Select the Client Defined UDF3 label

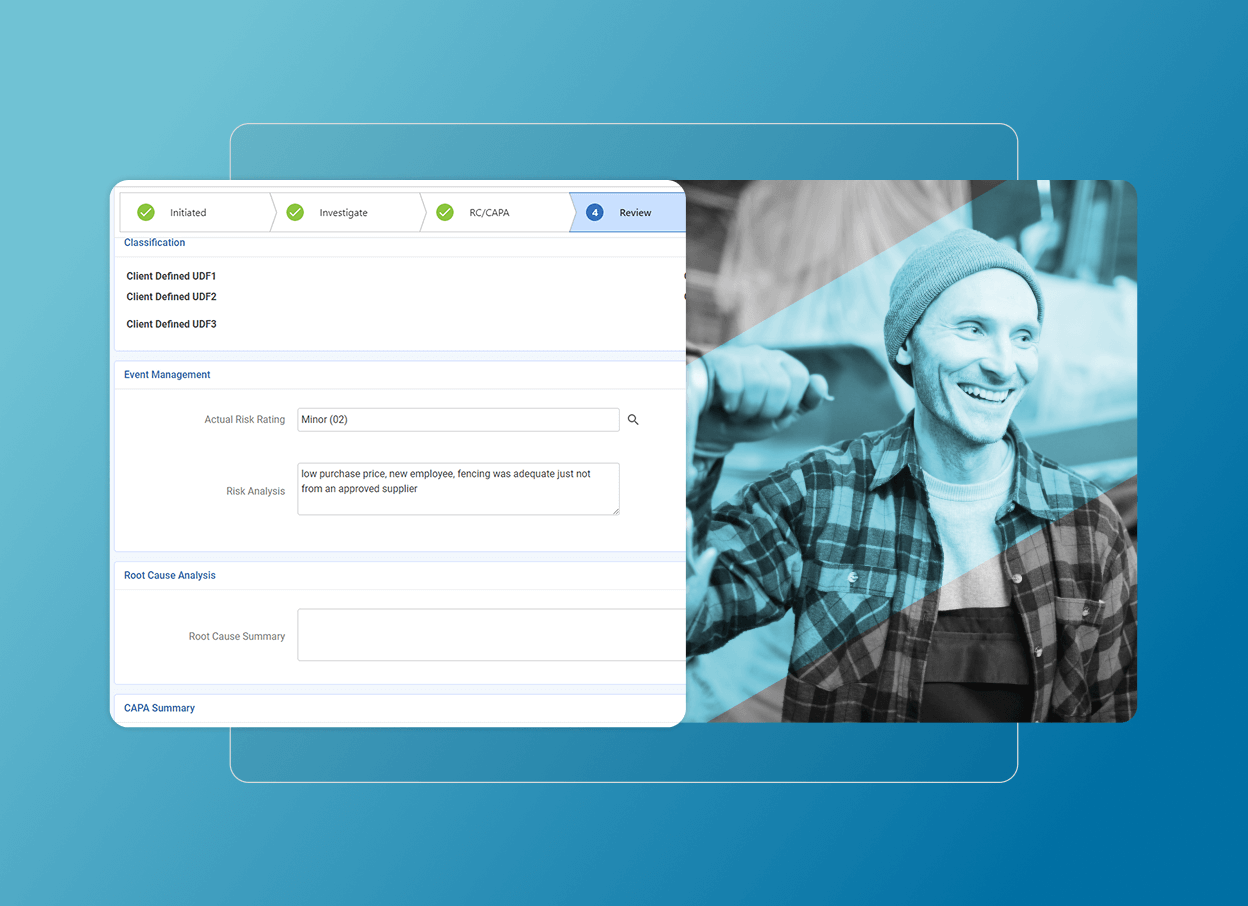171,323
